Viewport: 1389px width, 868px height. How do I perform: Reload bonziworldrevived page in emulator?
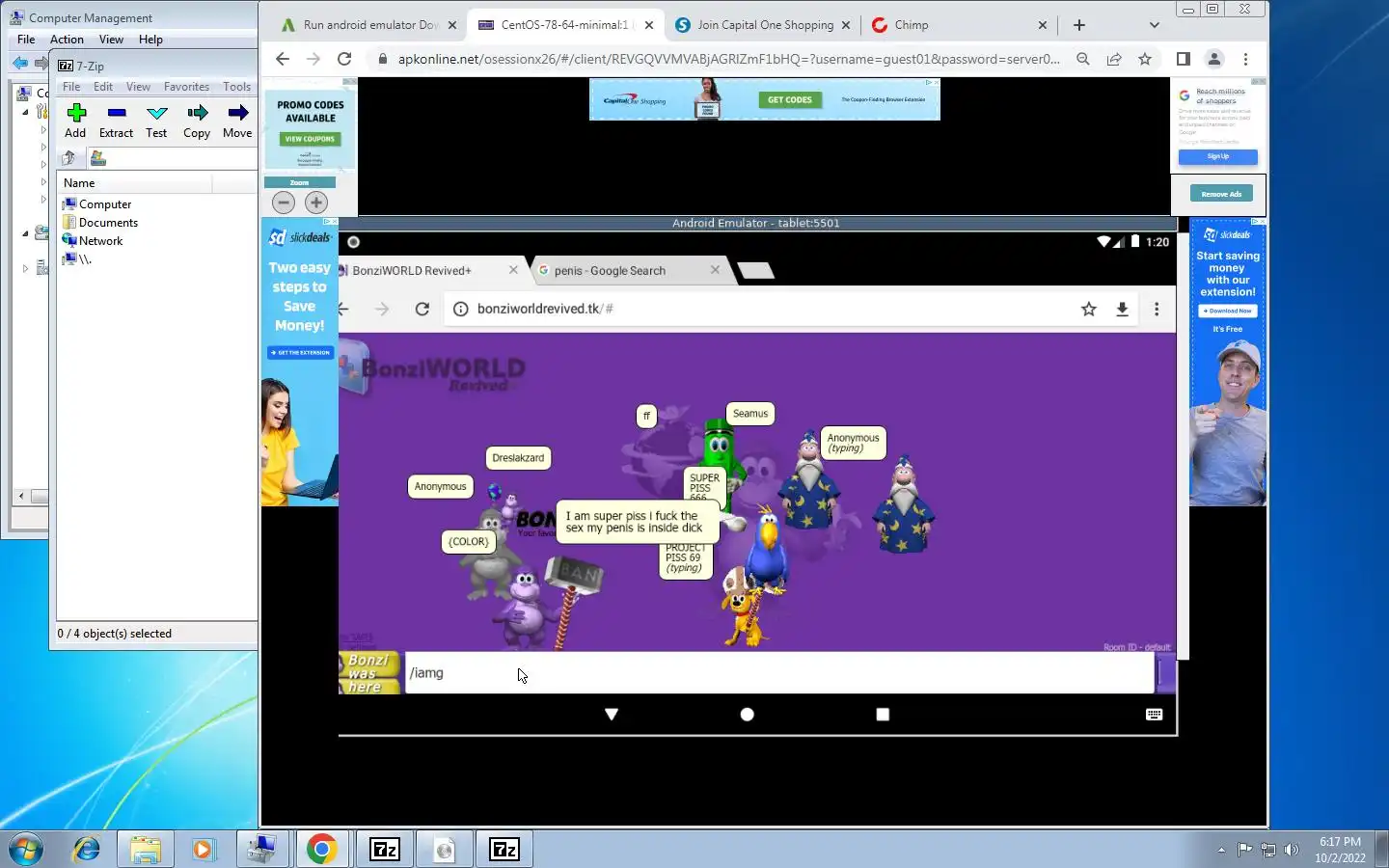[422, 309]
